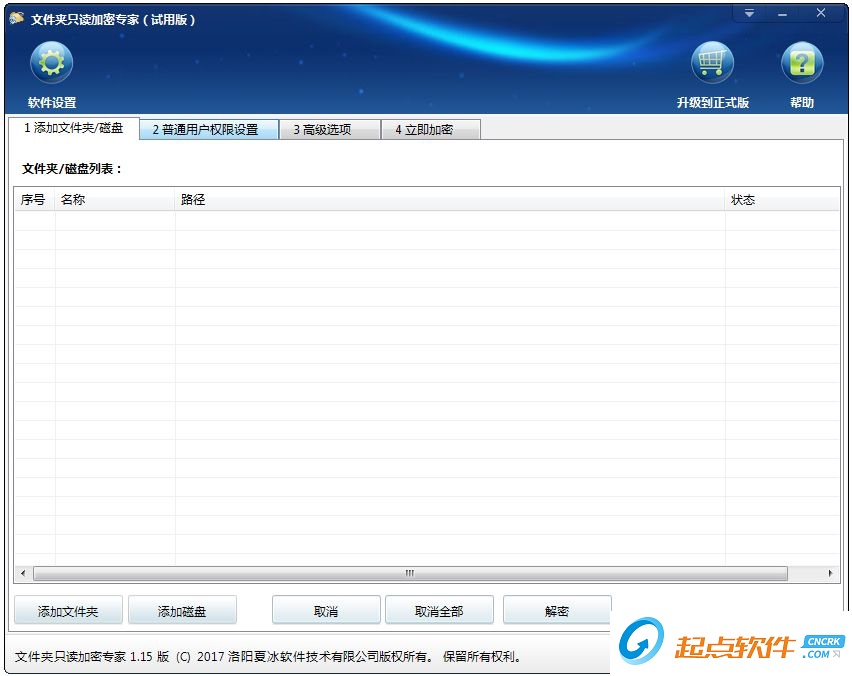Open the 3 高级选项 tab

[330, 129]
